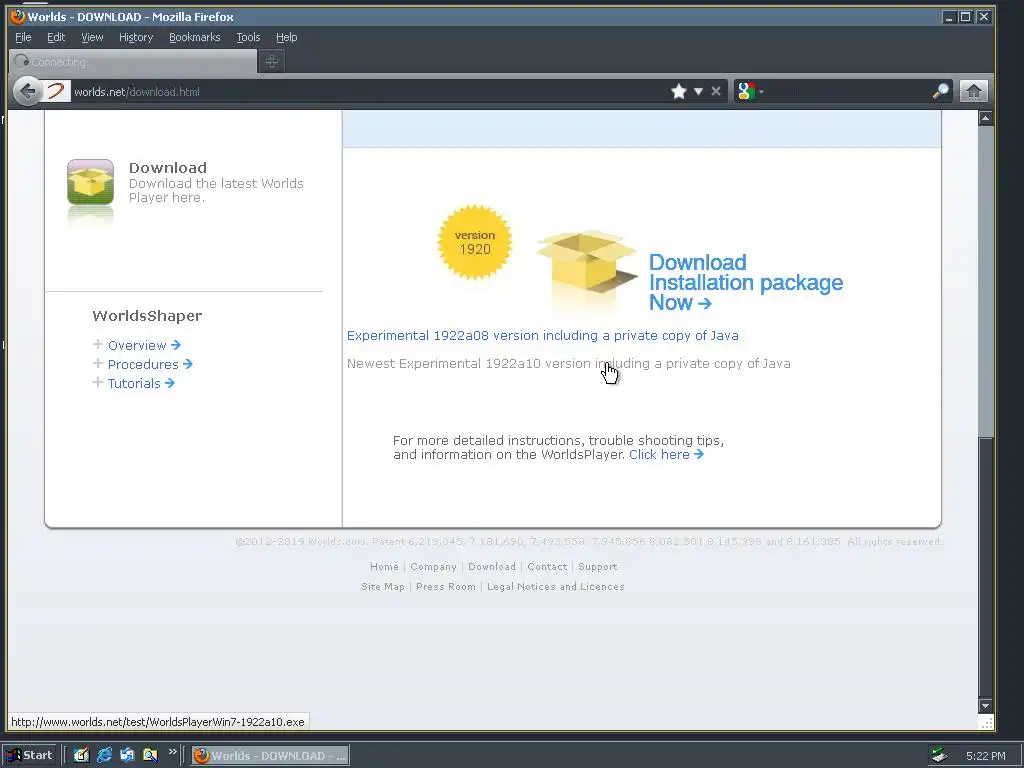Open a new tab with the plus button
Screen dimensions: 1024x768
click(272, 61)
